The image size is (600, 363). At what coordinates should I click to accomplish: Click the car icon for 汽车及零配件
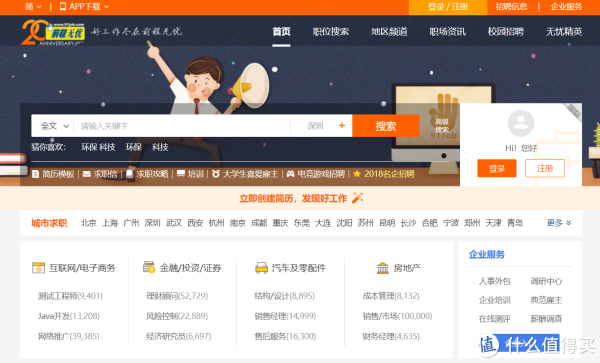261,268
